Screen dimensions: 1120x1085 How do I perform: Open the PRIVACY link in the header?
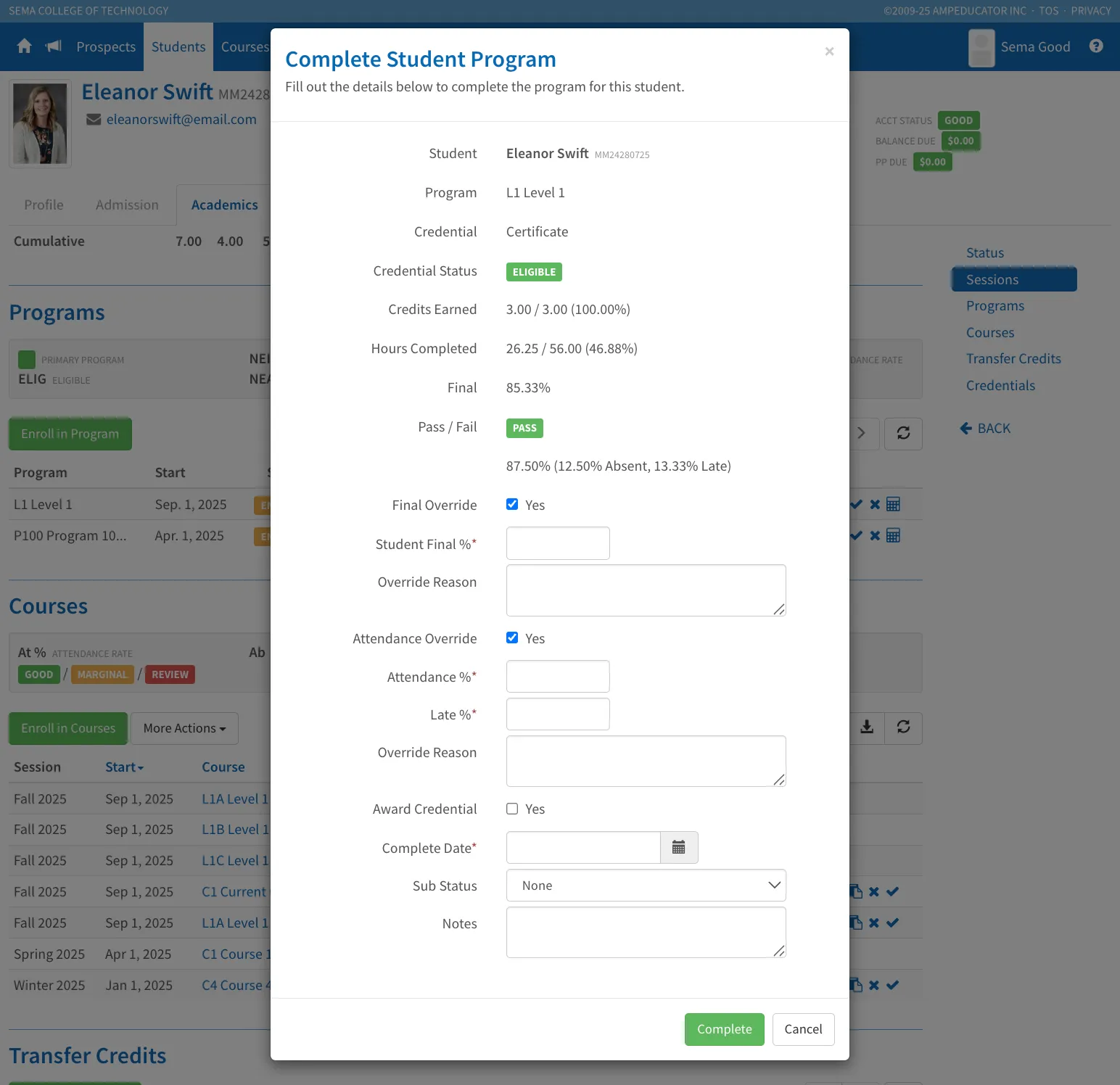click(1090, 11)
